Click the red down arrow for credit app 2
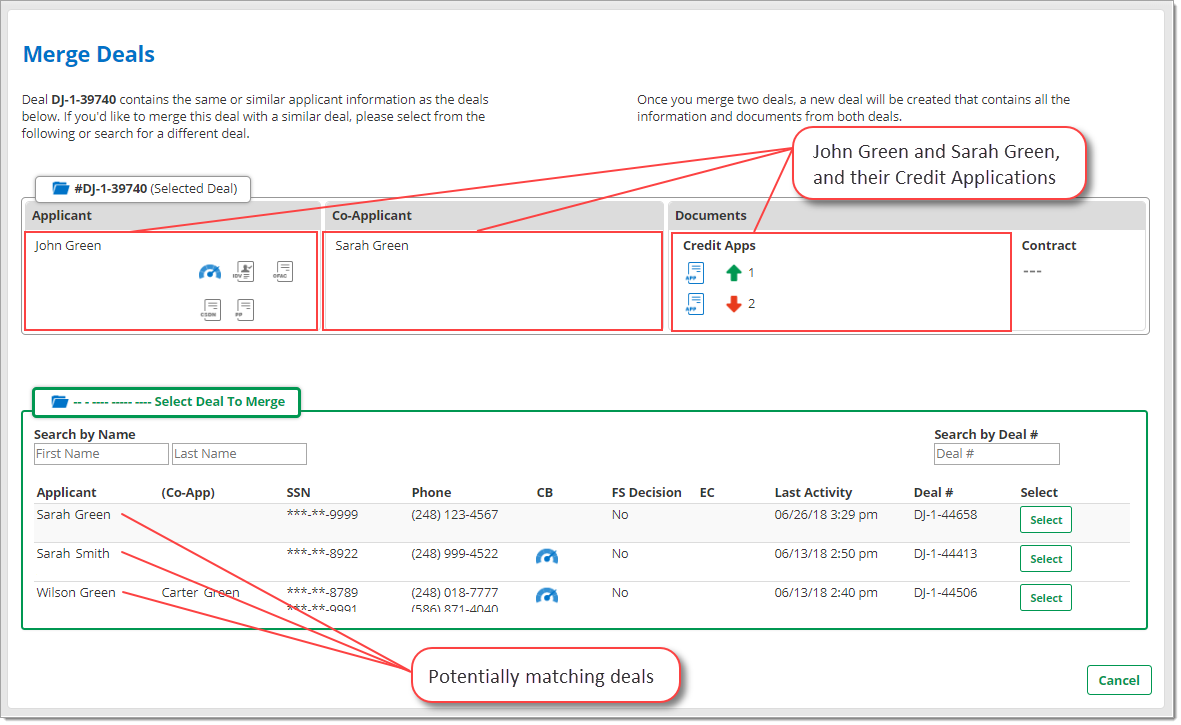This screenshot has height=725, width=1181. click(734, 303)
